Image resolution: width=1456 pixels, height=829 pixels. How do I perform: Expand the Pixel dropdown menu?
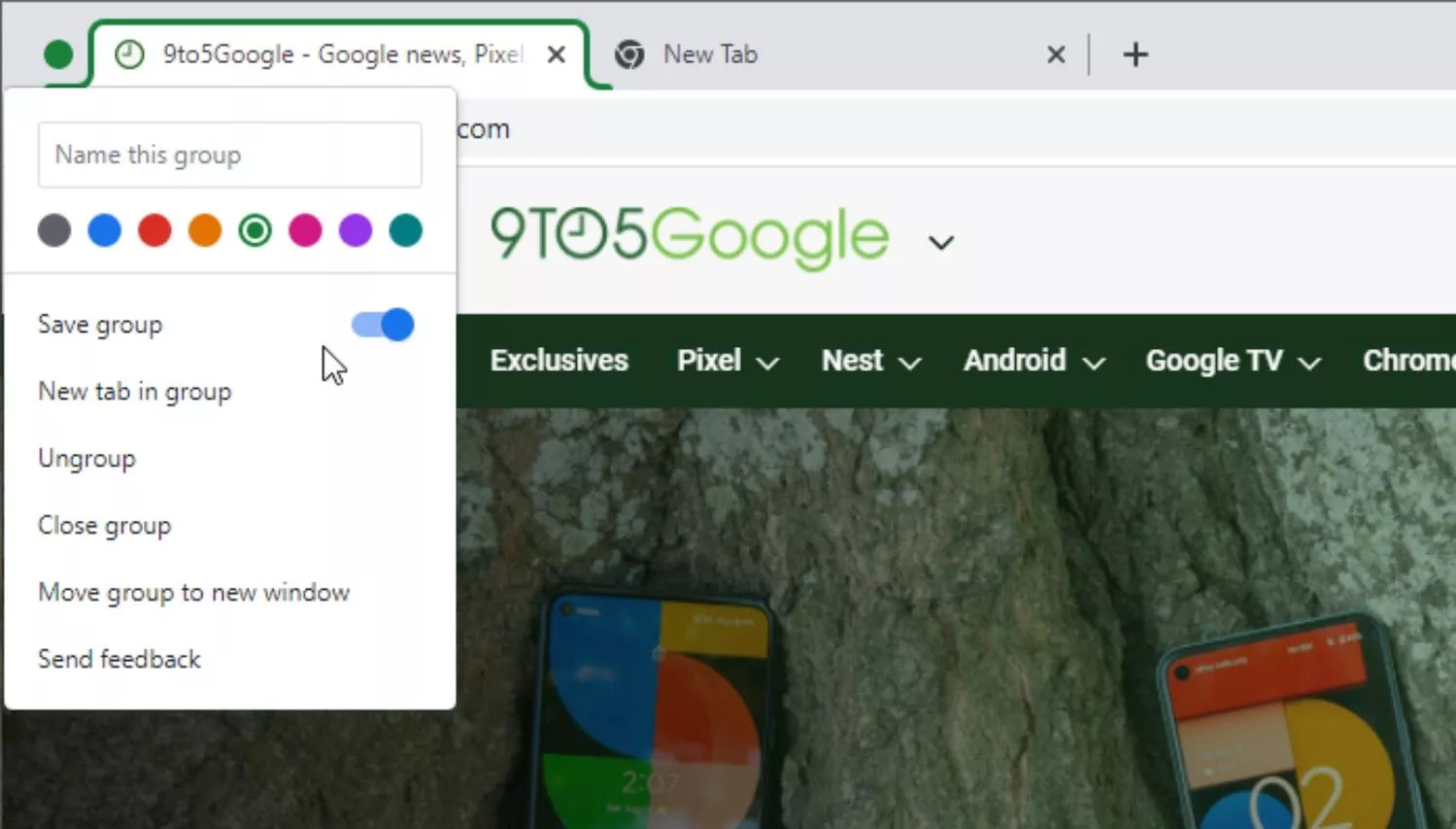[x=728, y=361]
